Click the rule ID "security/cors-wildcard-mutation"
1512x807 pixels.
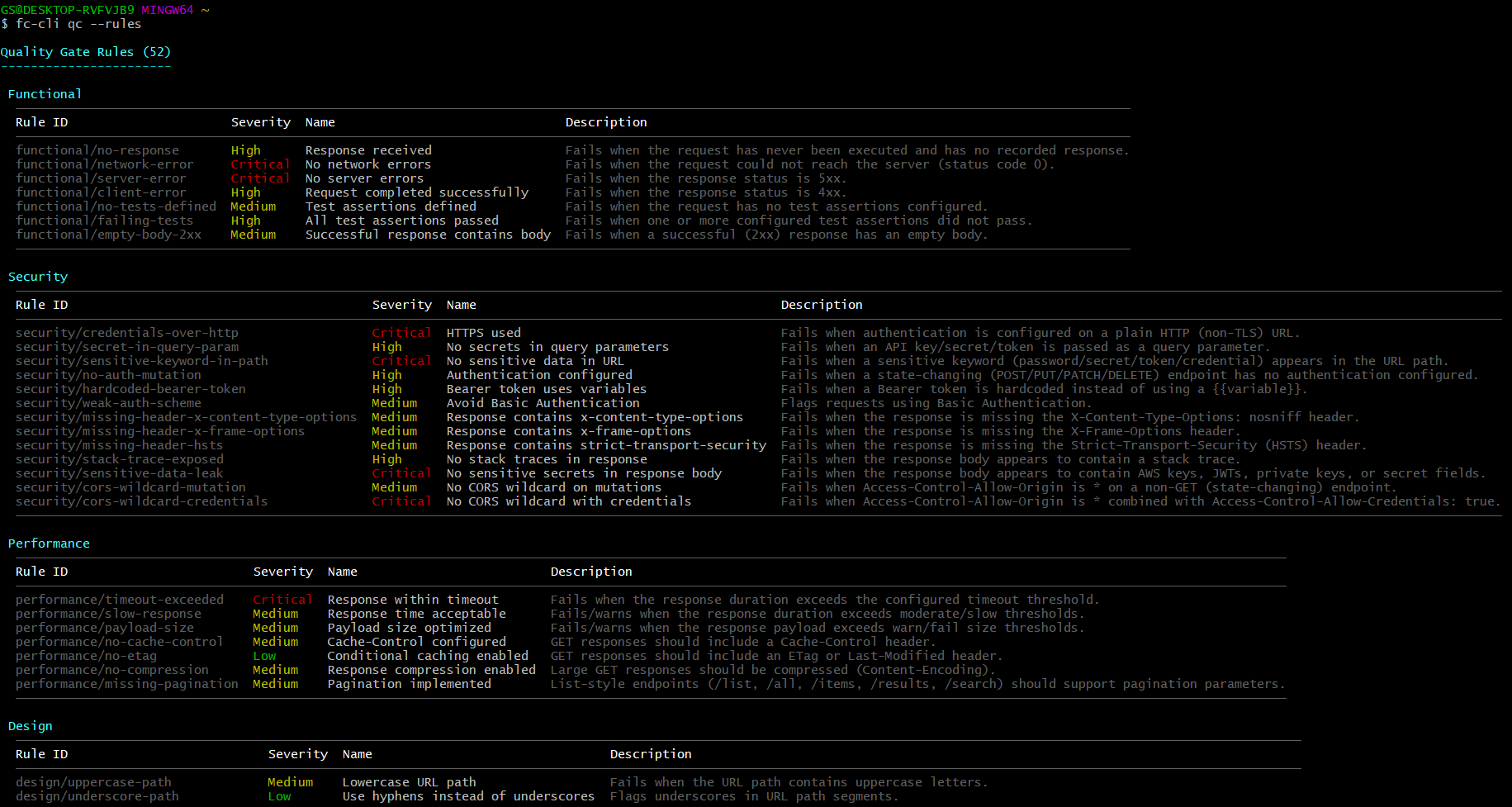[130, 487]
